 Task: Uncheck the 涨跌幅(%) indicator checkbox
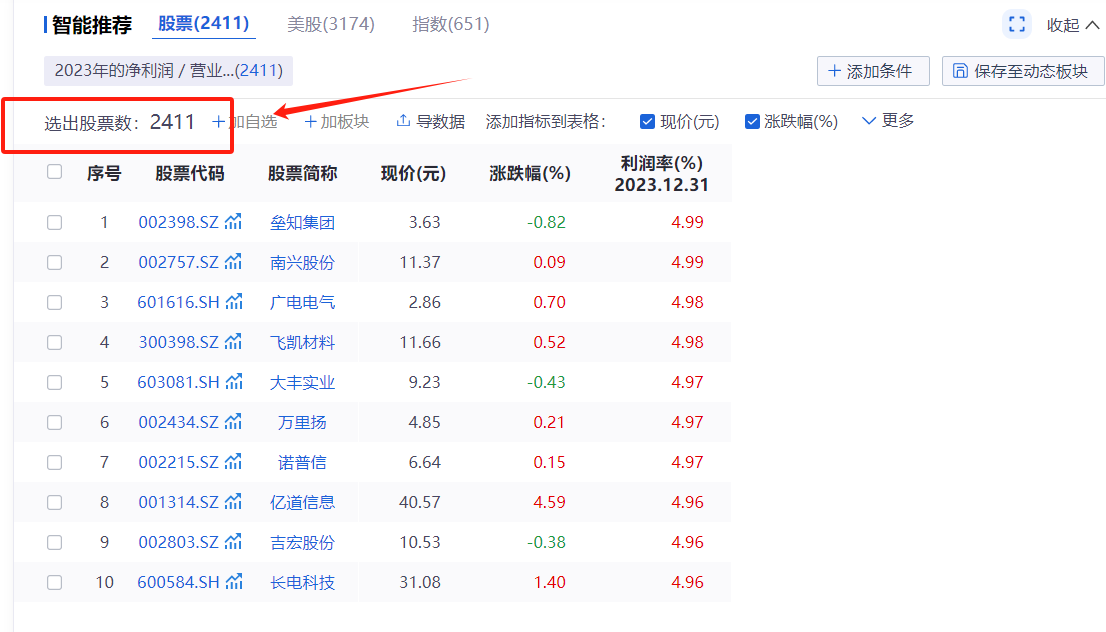point(752,122)
